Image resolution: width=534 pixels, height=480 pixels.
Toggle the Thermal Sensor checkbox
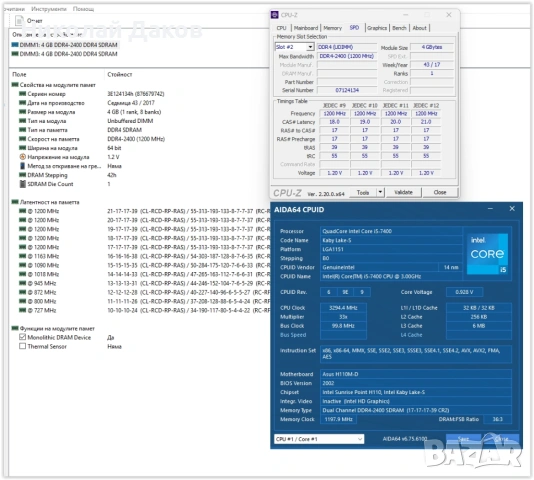coord(22,346)
